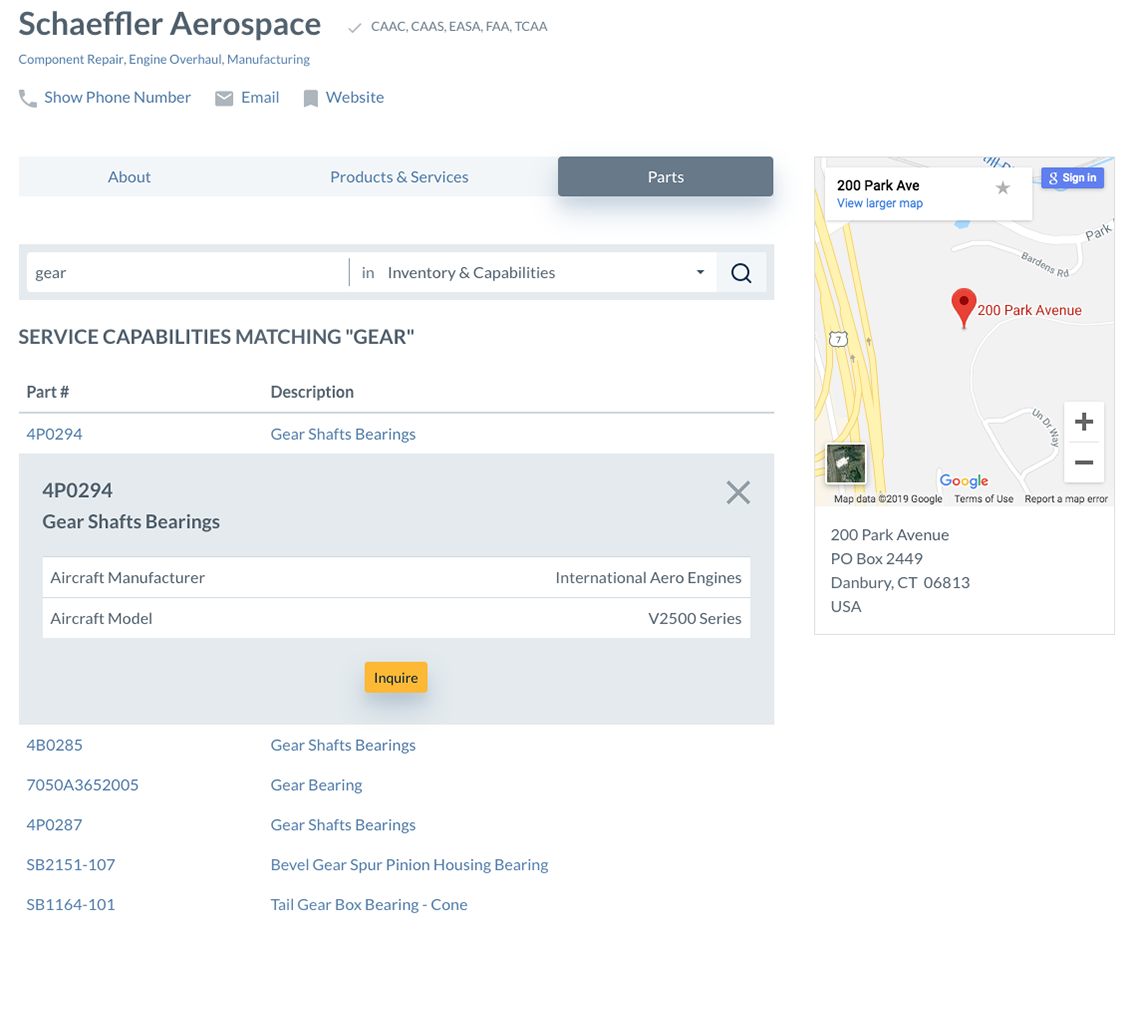
Task: Zoom in on the map
Action: click(1083, 423)
